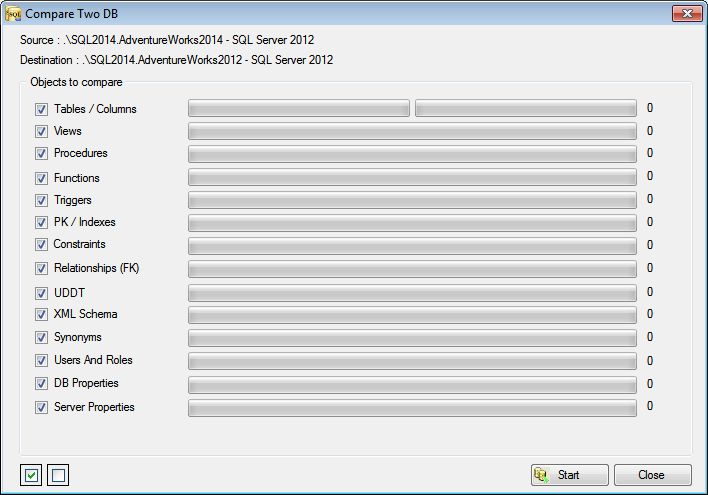
Task: Disable the Procedures comparison checkbox
Action: [41, 154]
